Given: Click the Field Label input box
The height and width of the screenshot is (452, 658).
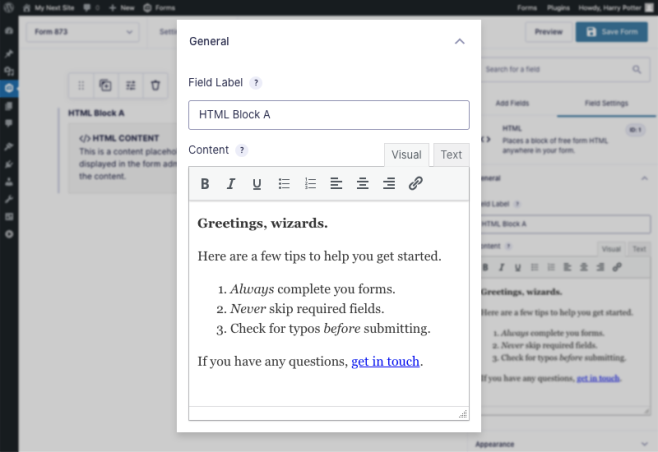Looking at the screenshot, I should (x=328, y=115).
